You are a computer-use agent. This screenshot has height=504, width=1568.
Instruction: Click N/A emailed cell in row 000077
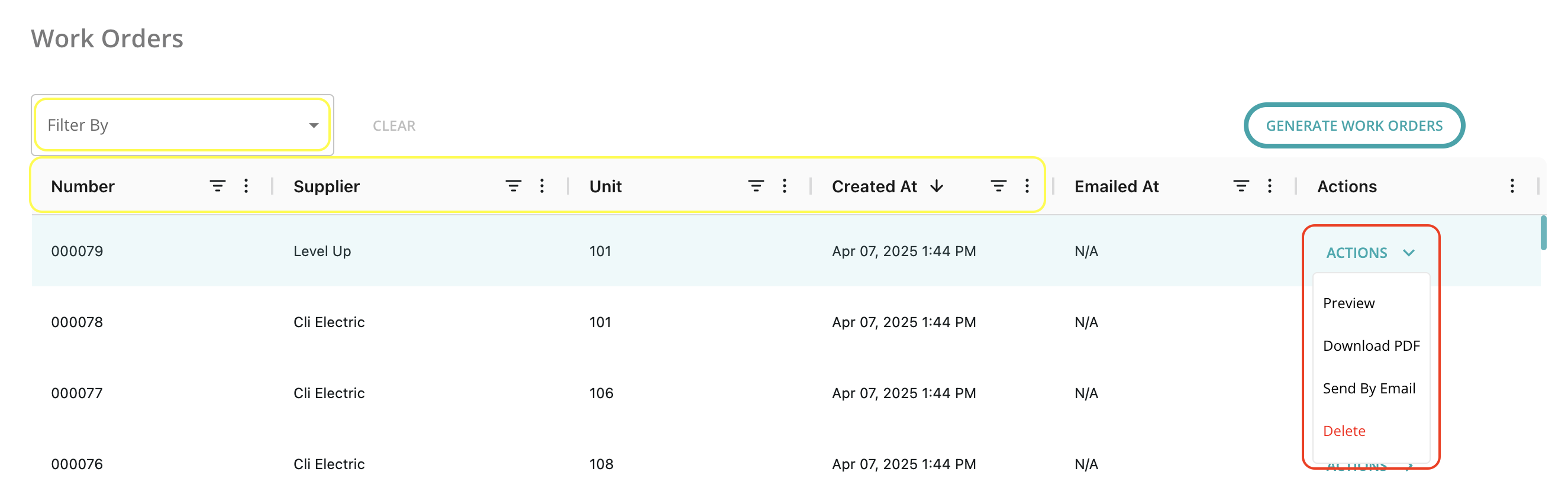point(1086,393)
